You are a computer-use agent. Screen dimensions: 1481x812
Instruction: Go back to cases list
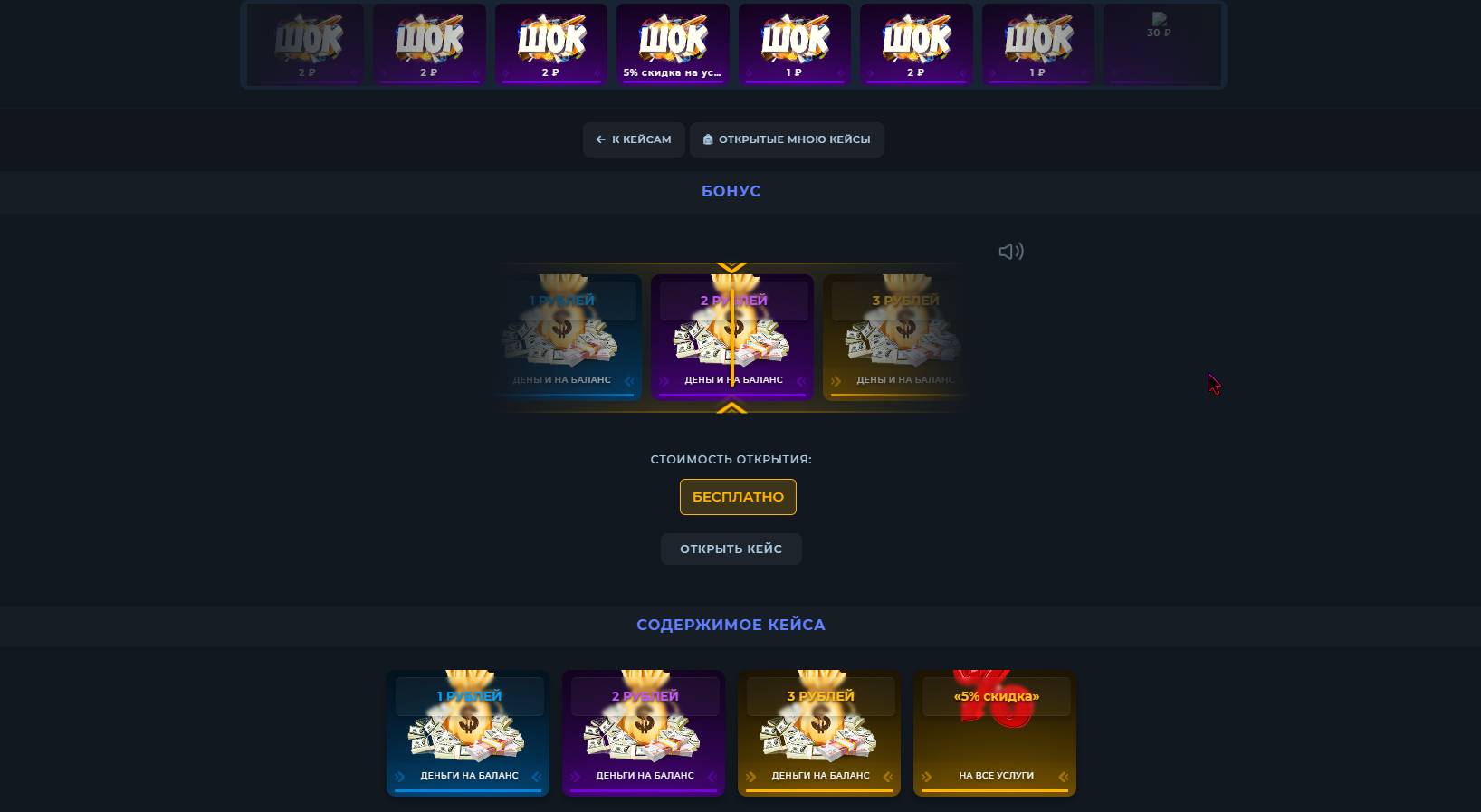coord(634,139)
